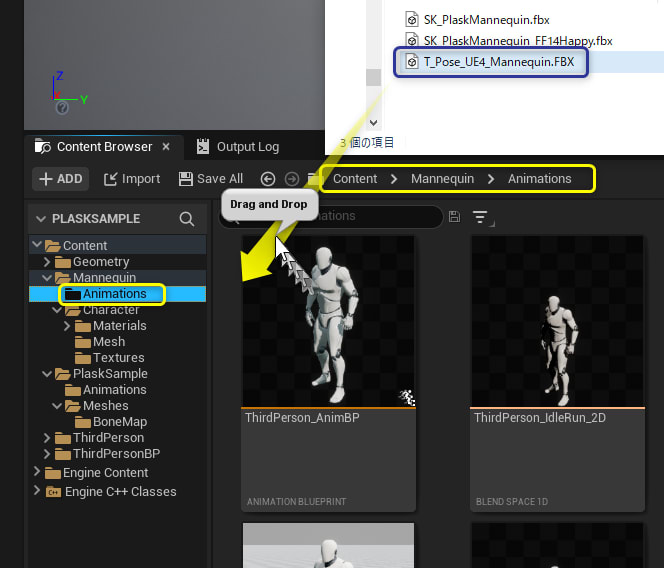Viewport: 664px width, 568px height.
Task: Collapse the Mannequin folder
Action: (47, 278)
